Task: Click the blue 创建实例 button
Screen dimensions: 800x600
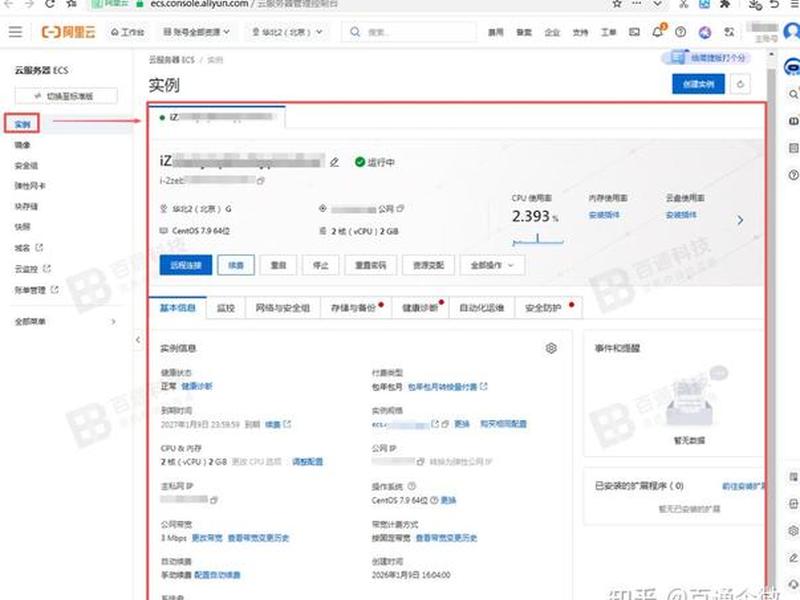Action: pos(698,84)
